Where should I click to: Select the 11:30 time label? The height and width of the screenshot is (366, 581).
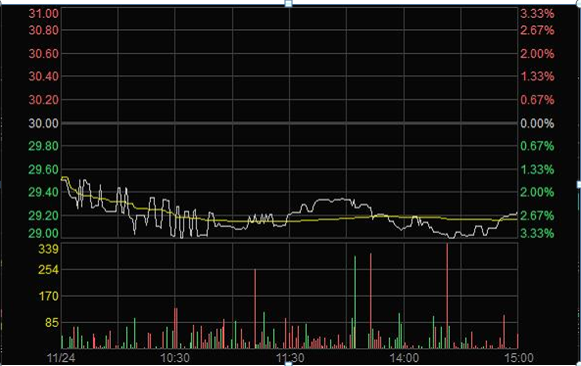(290, 358)
